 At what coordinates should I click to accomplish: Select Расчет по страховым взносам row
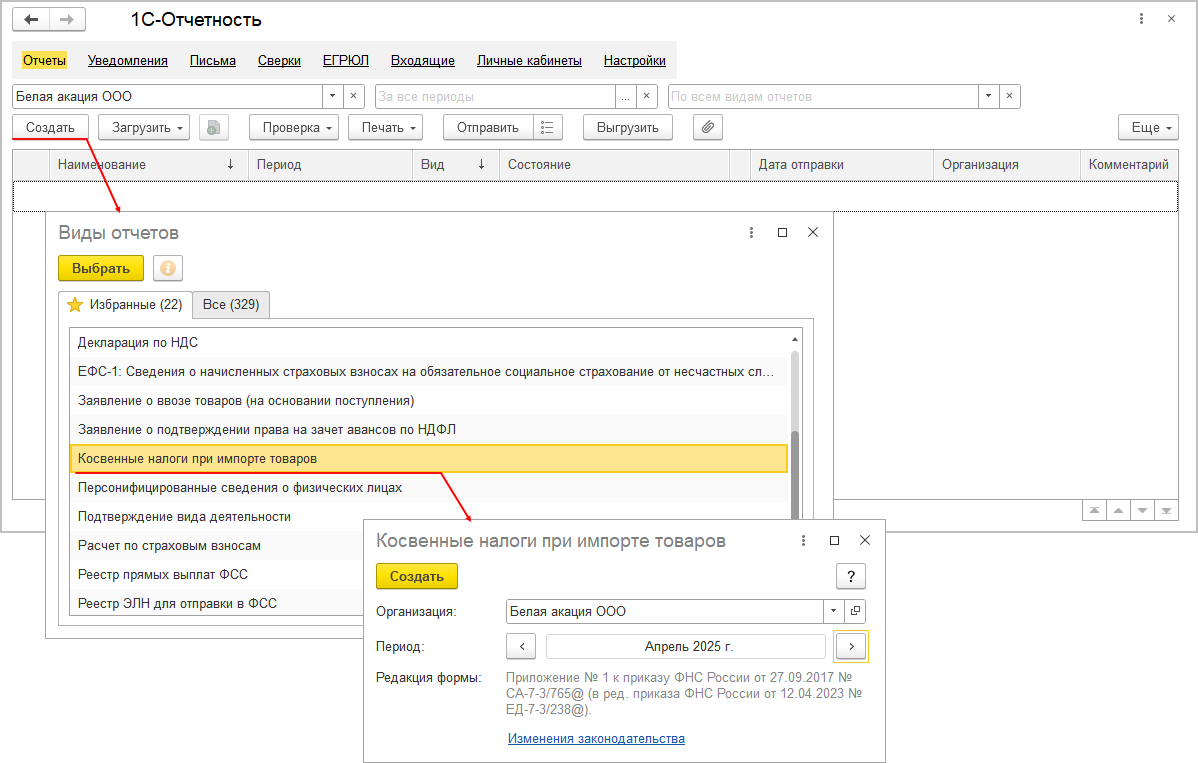217,546
